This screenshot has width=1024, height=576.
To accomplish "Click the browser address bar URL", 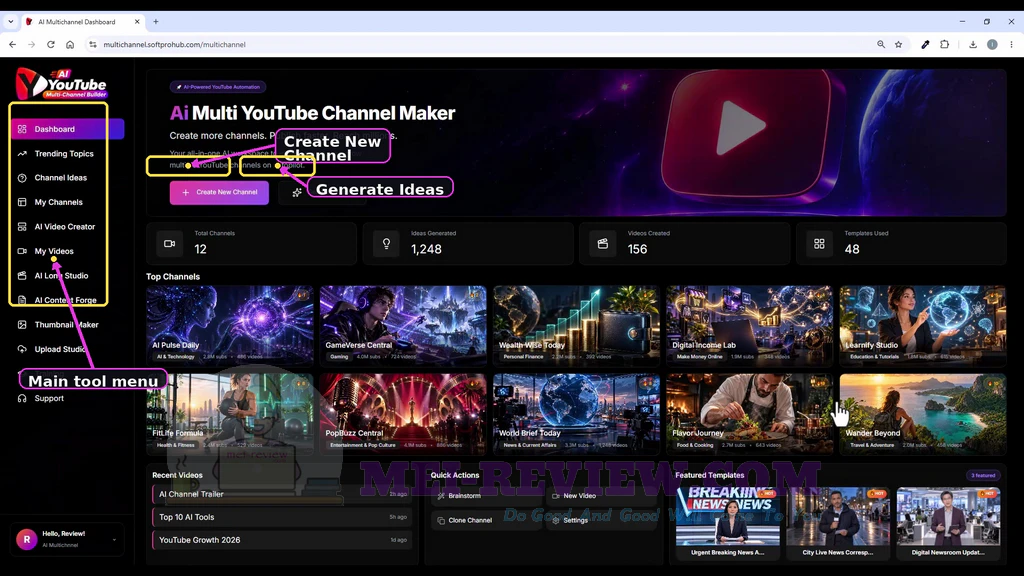I will [x=174, y=44].
